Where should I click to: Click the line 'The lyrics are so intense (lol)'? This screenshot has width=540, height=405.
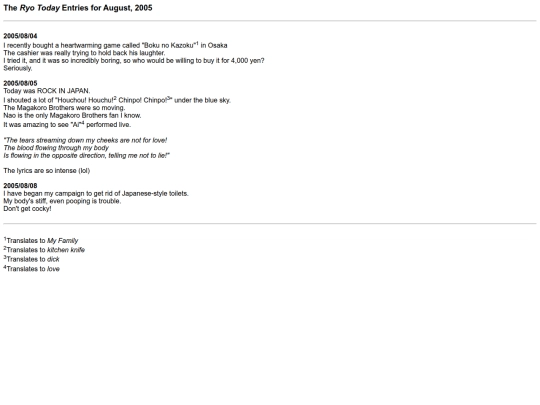tap(46, 170)
